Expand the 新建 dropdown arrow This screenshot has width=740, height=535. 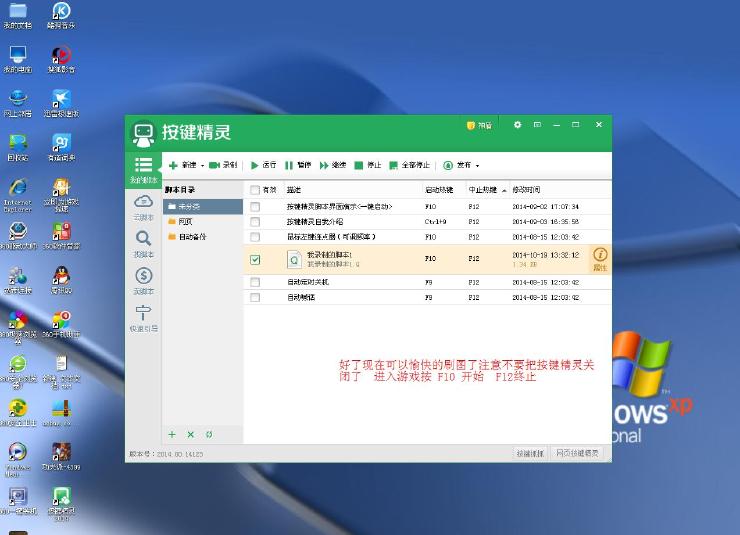pos(202,166)
